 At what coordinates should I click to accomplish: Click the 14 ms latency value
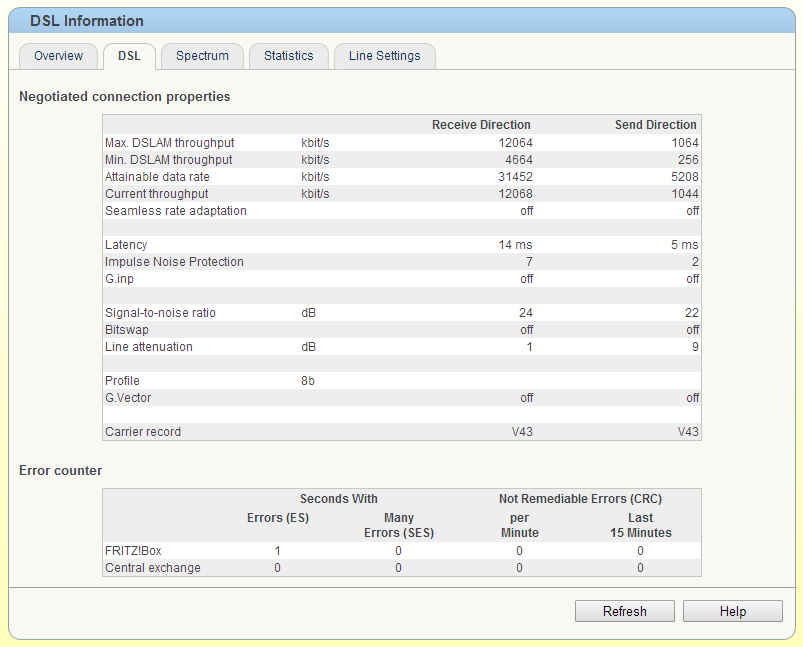click(514, 245)
